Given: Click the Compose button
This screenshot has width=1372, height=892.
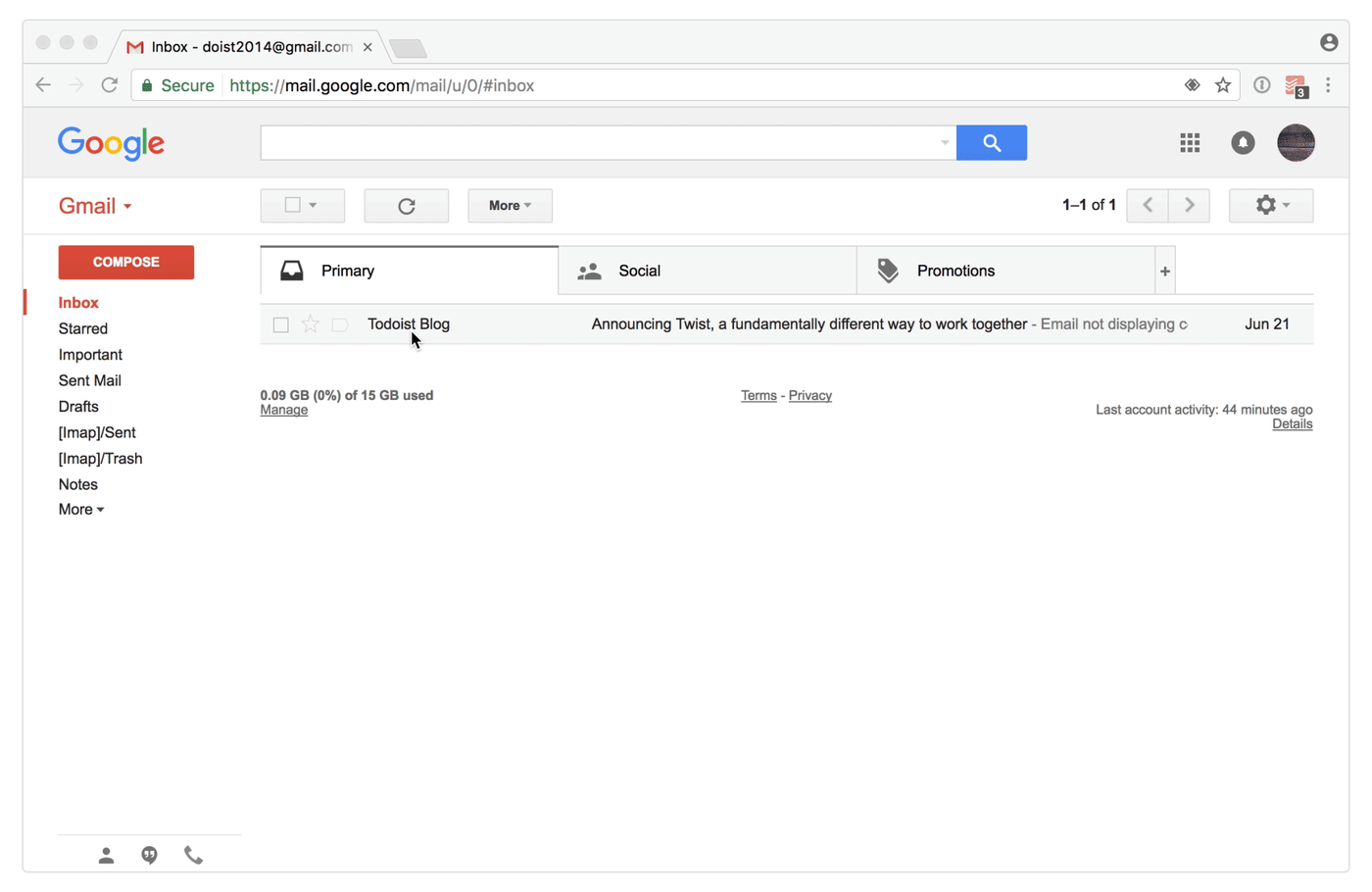Looking at the screenshot, I should click(125, 262).
